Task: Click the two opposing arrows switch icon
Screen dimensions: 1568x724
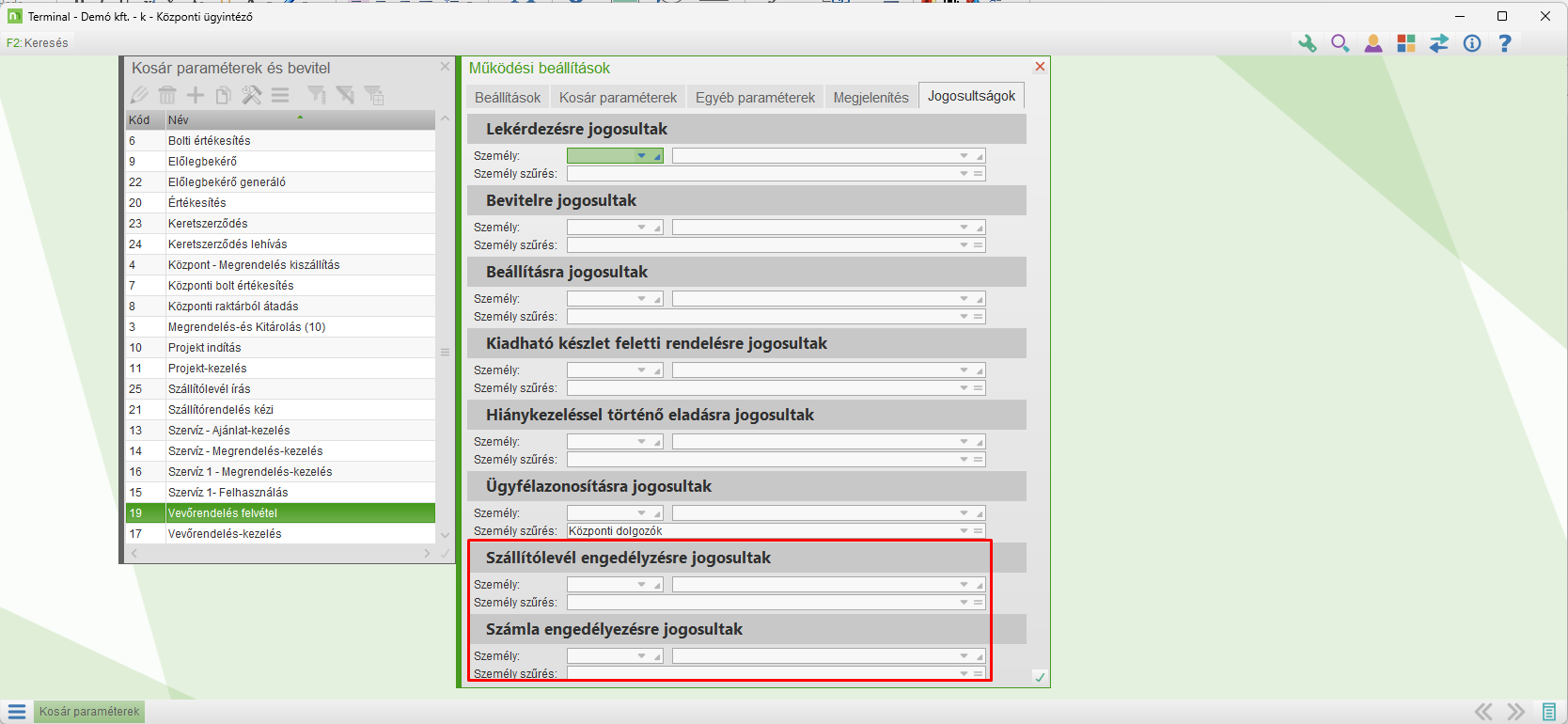Action: click(x=1439, y=43)
